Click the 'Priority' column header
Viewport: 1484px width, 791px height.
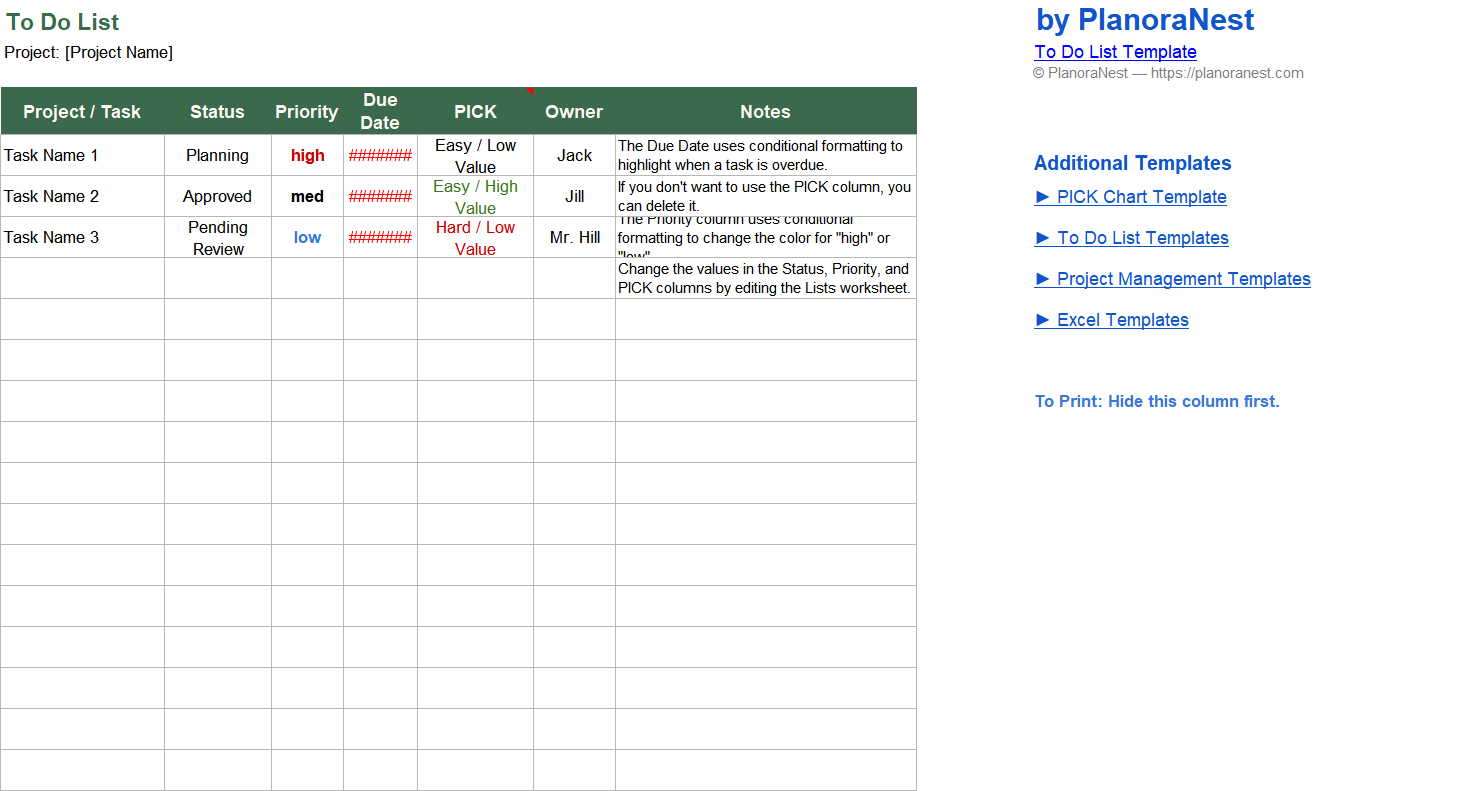(x=307, y=111)
